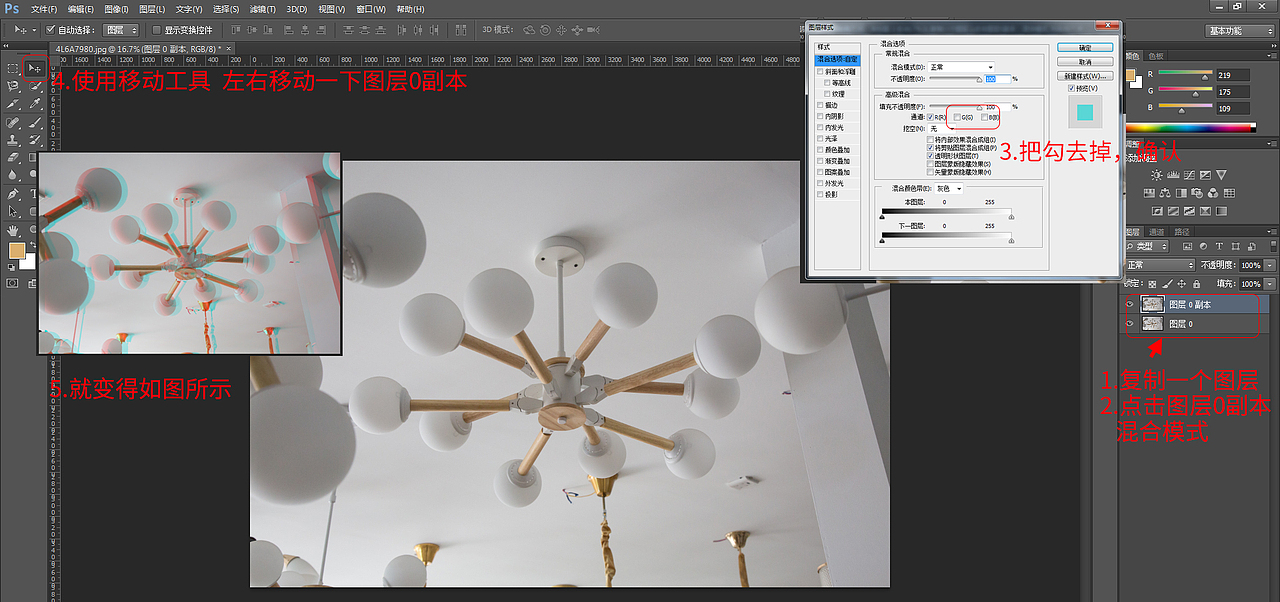The image size is (1280, 602).
Task: Uncheck the R channel checkbox
Action: pyautogui.click(x=930, y=117)
